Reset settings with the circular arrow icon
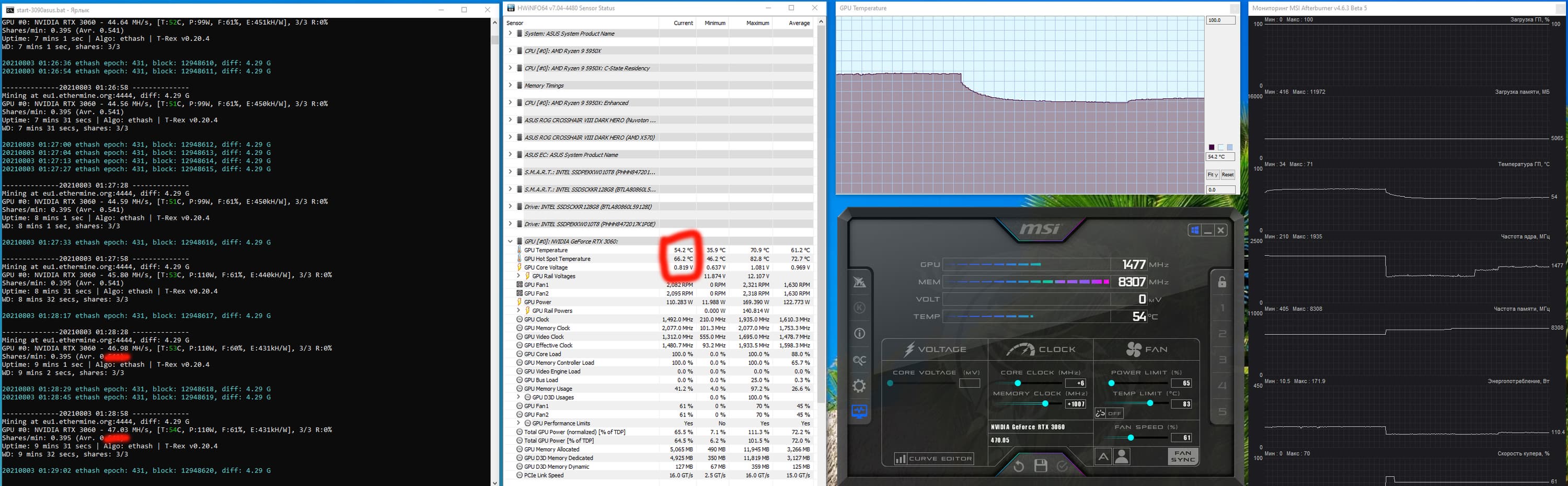The width and height of the screenshot is (1568, 486). click(x=1018, y=466)
